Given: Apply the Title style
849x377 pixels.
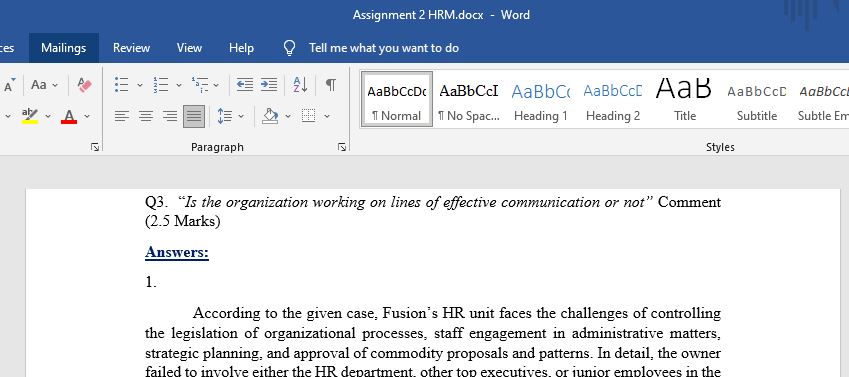Looking at the screenshot, I should click(684, 100).
